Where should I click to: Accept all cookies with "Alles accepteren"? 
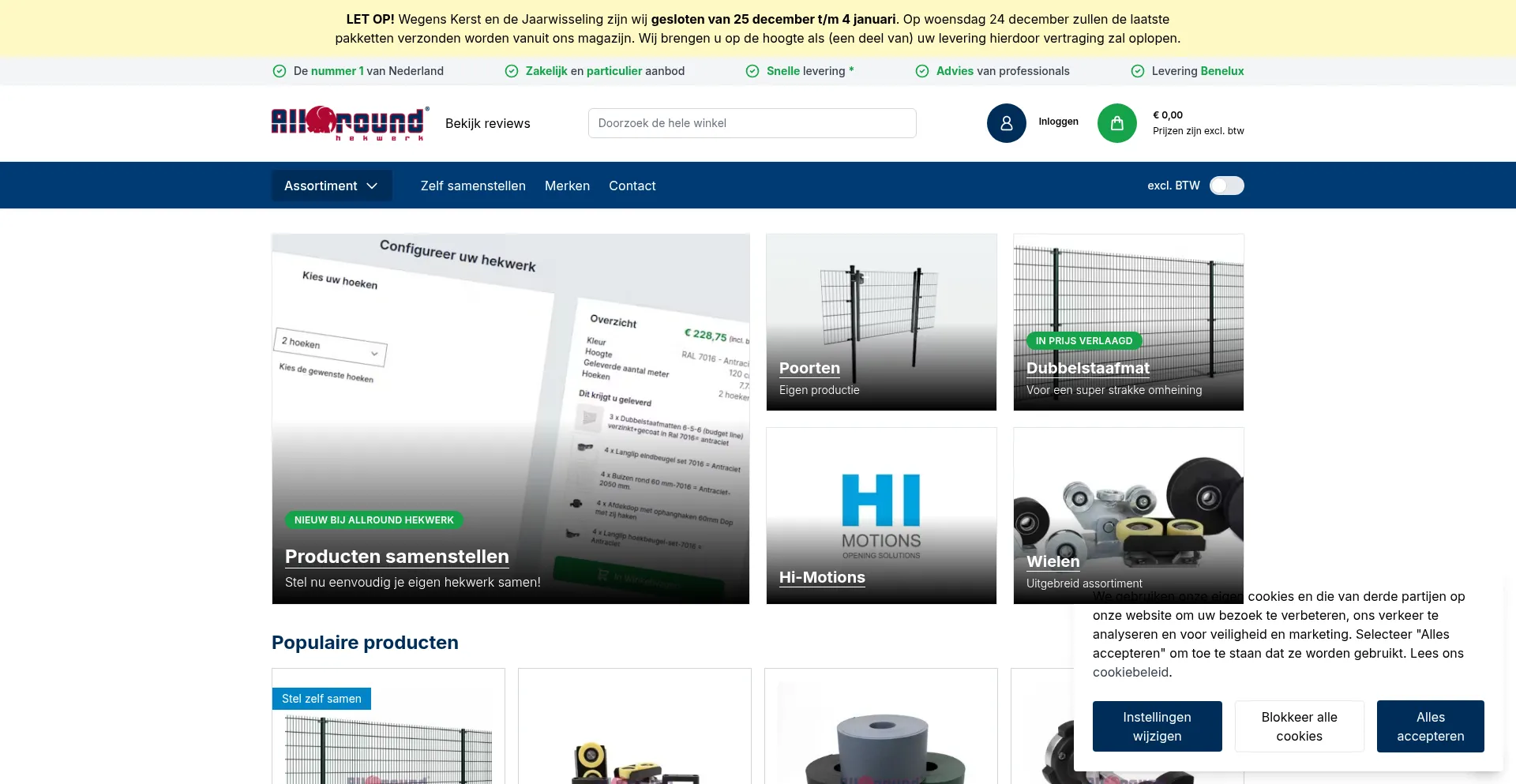point(1430,726)
